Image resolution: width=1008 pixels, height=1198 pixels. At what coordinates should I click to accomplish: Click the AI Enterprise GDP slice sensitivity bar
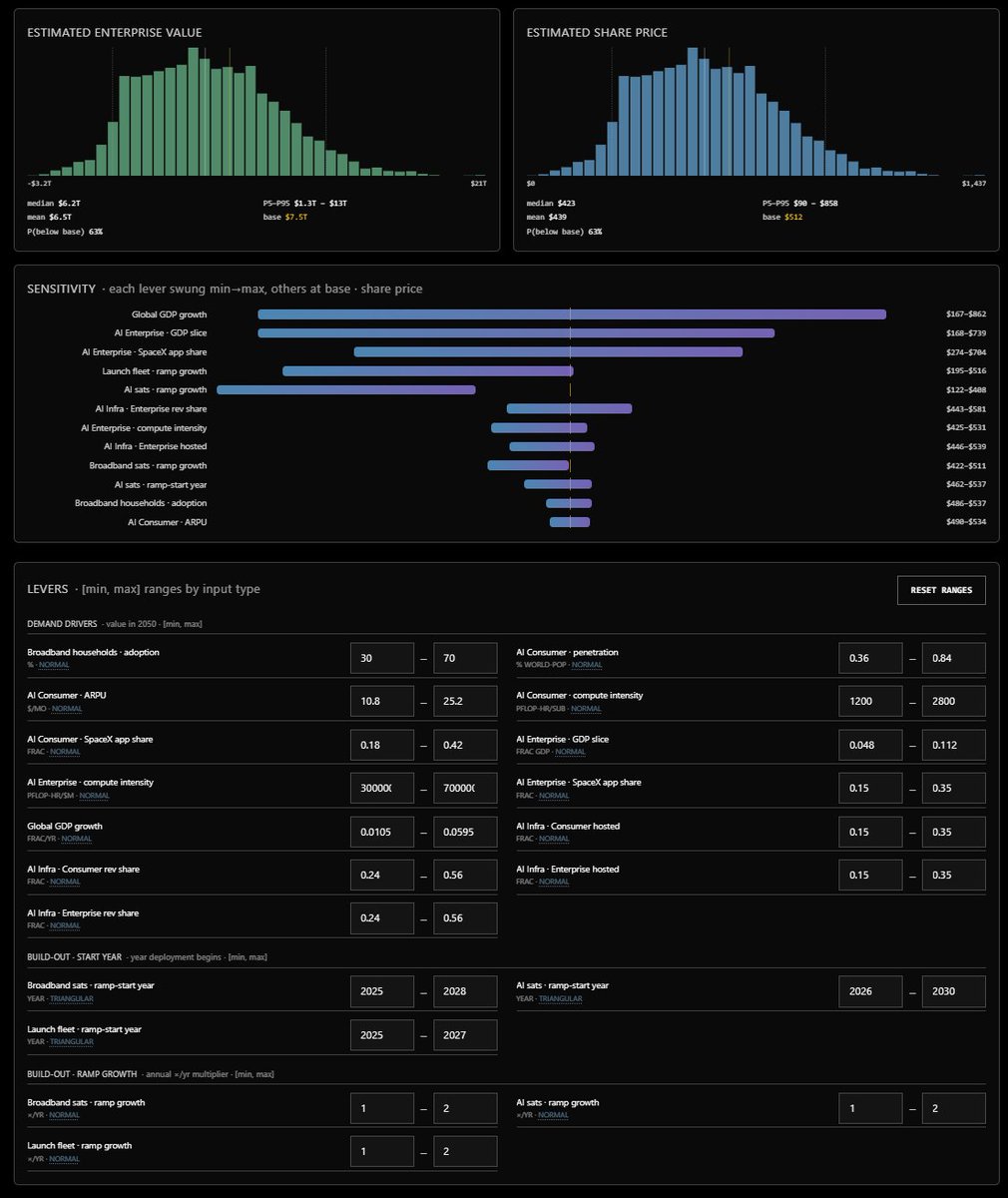click(x=516, y=333)
